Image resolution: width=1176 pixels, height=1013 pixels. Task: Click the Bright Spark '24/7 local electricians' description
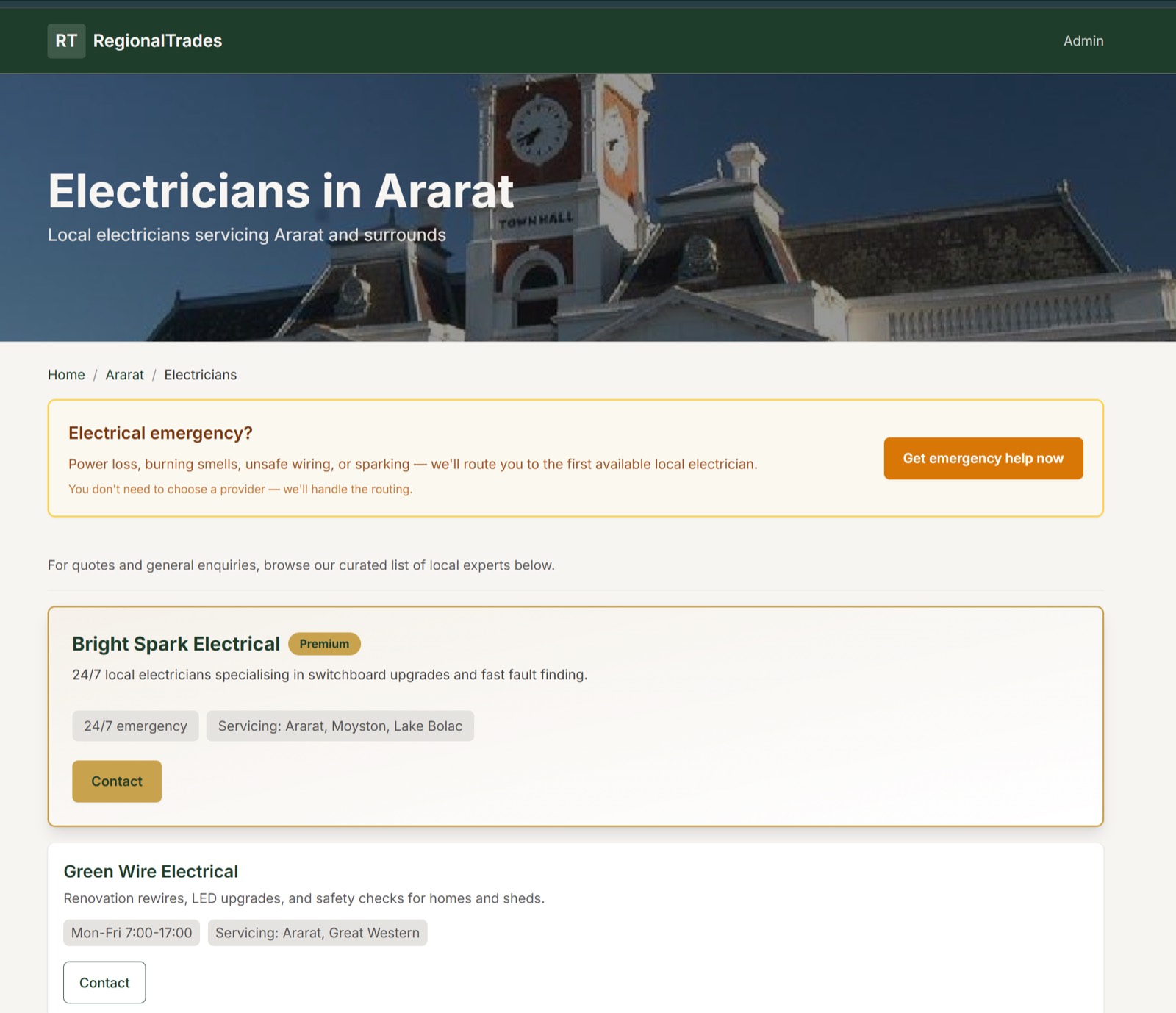click(330, 675)
